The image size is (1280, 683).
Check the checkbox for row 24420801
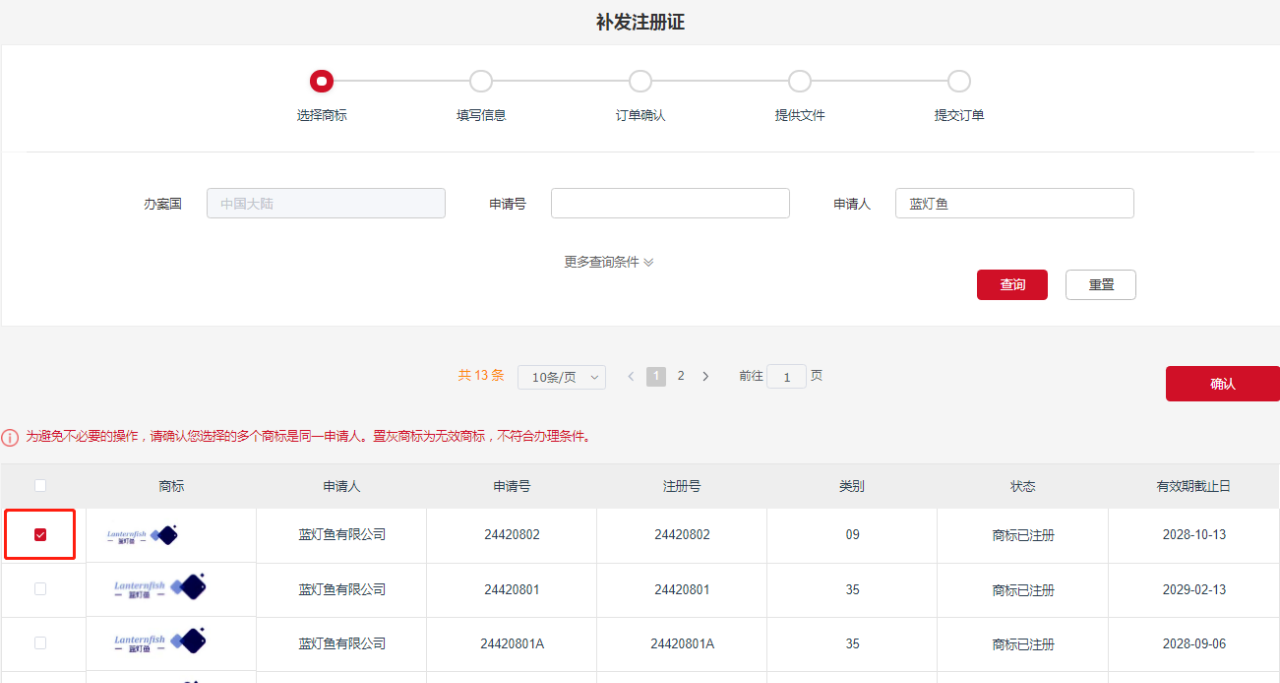tap(40, 589)
